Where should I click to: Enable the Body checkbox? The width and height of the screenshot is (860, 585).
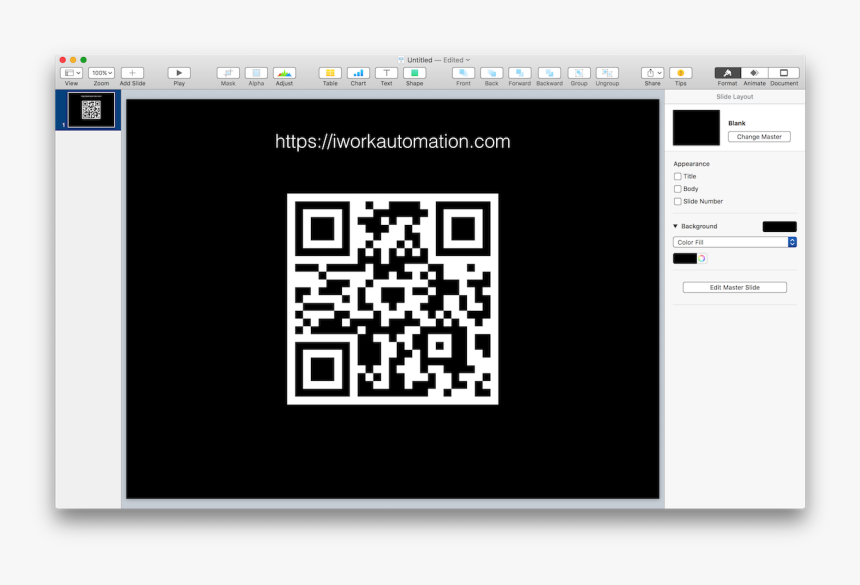pyautogui.click(x=678, y=189)
